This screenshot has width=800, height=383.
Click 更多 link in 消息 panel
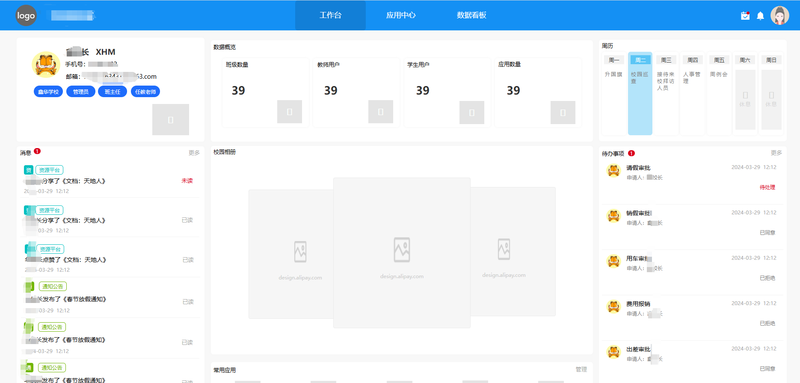193,152
